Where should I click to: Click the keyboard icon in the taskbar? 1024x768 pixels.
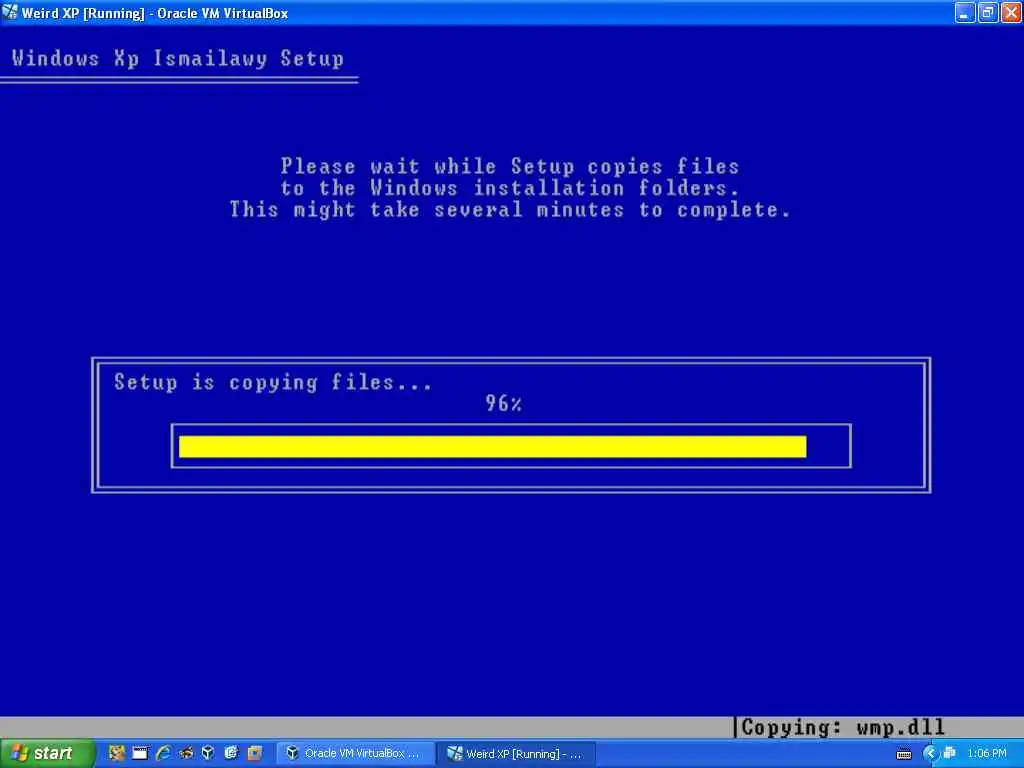point(904,754)
